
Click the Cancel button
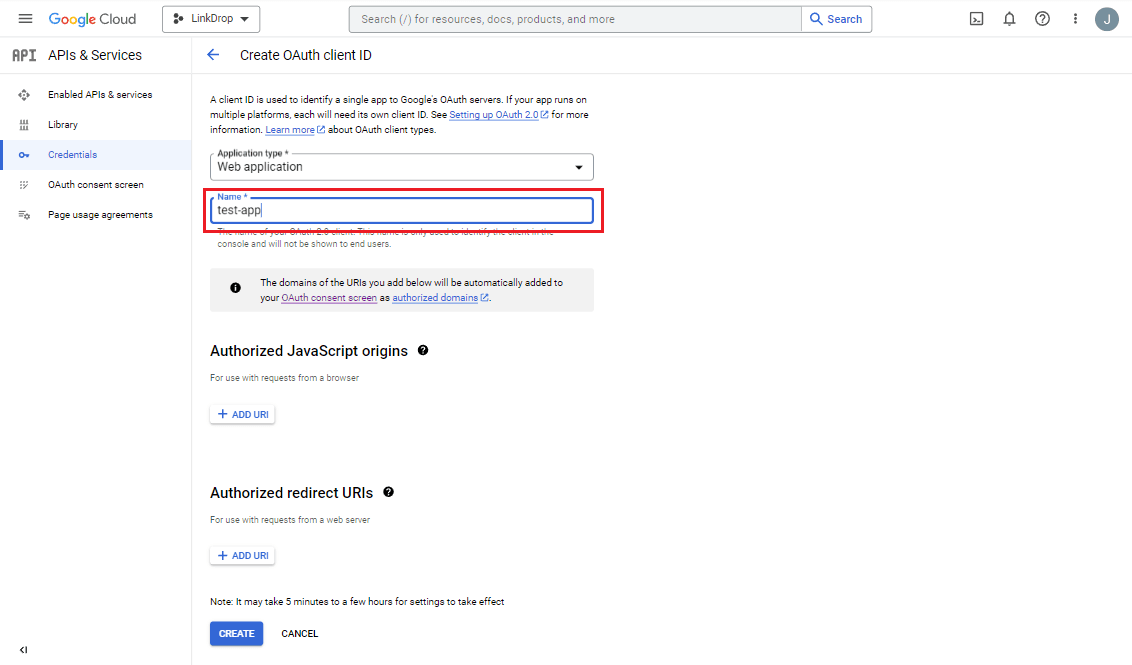pyautogui.click(x=299, y=634)
